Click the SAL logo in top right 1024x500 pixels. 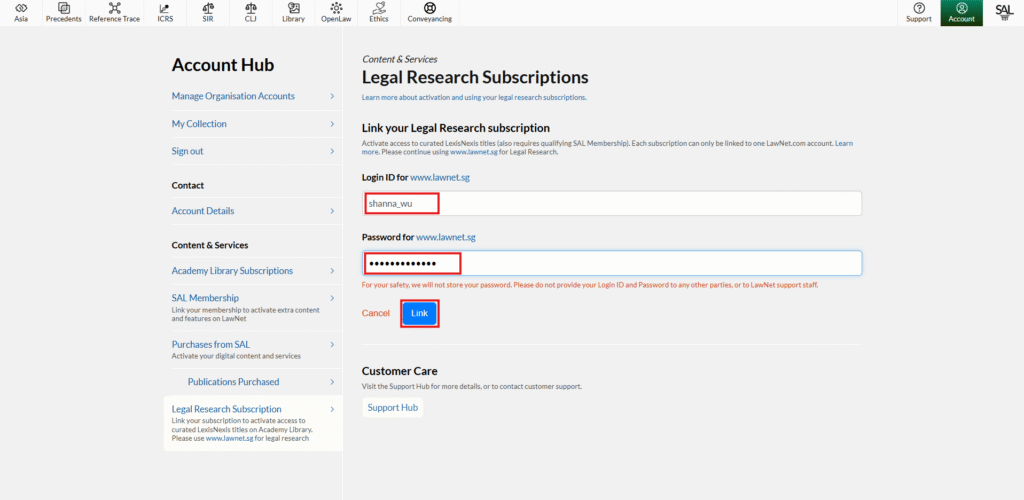[1004, 11]
